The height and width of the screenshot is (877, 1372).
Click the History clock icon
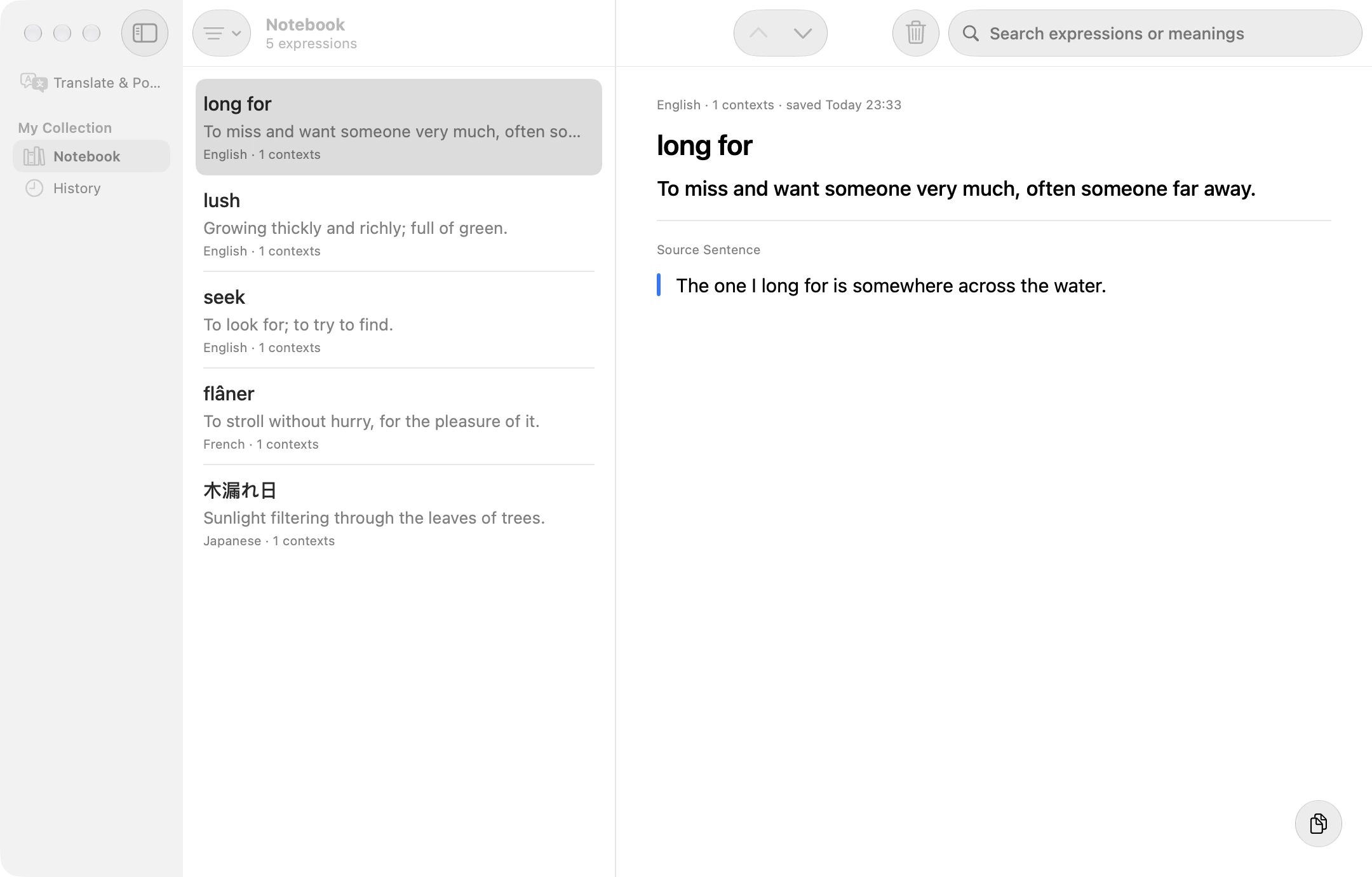point(34,188)
